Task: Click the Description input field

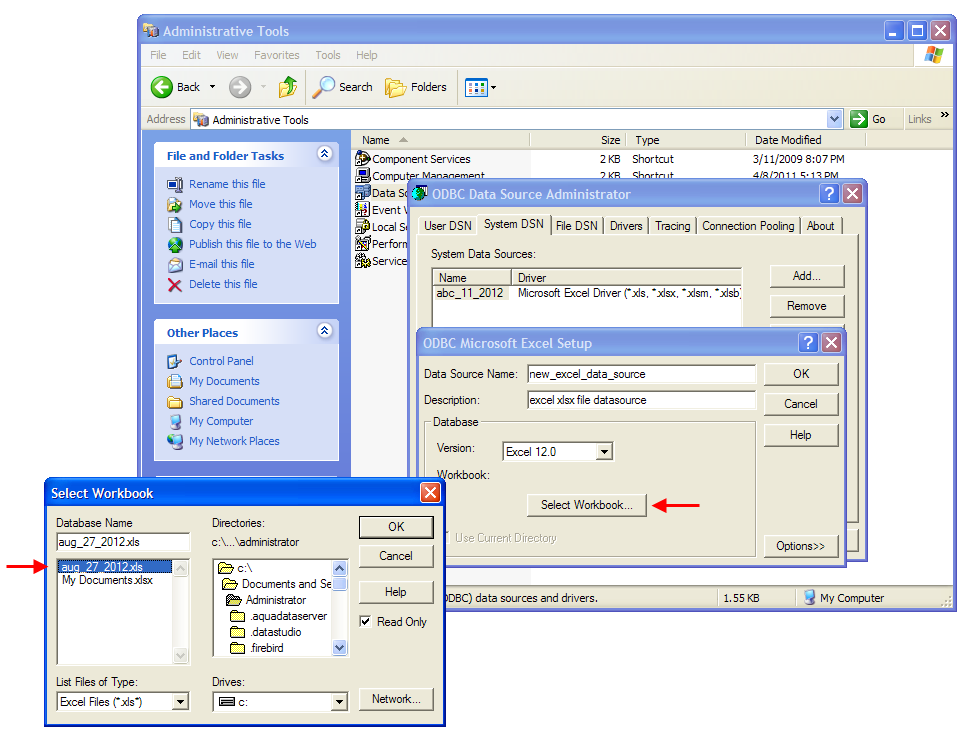Action: tap(641, 400)
